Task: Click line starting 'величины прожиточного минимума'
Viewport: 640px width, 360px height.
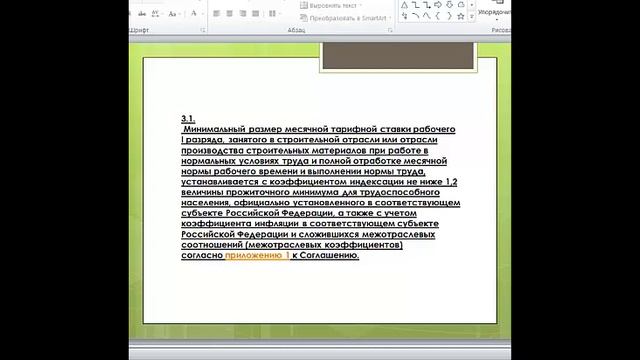Action: (x=311, y=192)
